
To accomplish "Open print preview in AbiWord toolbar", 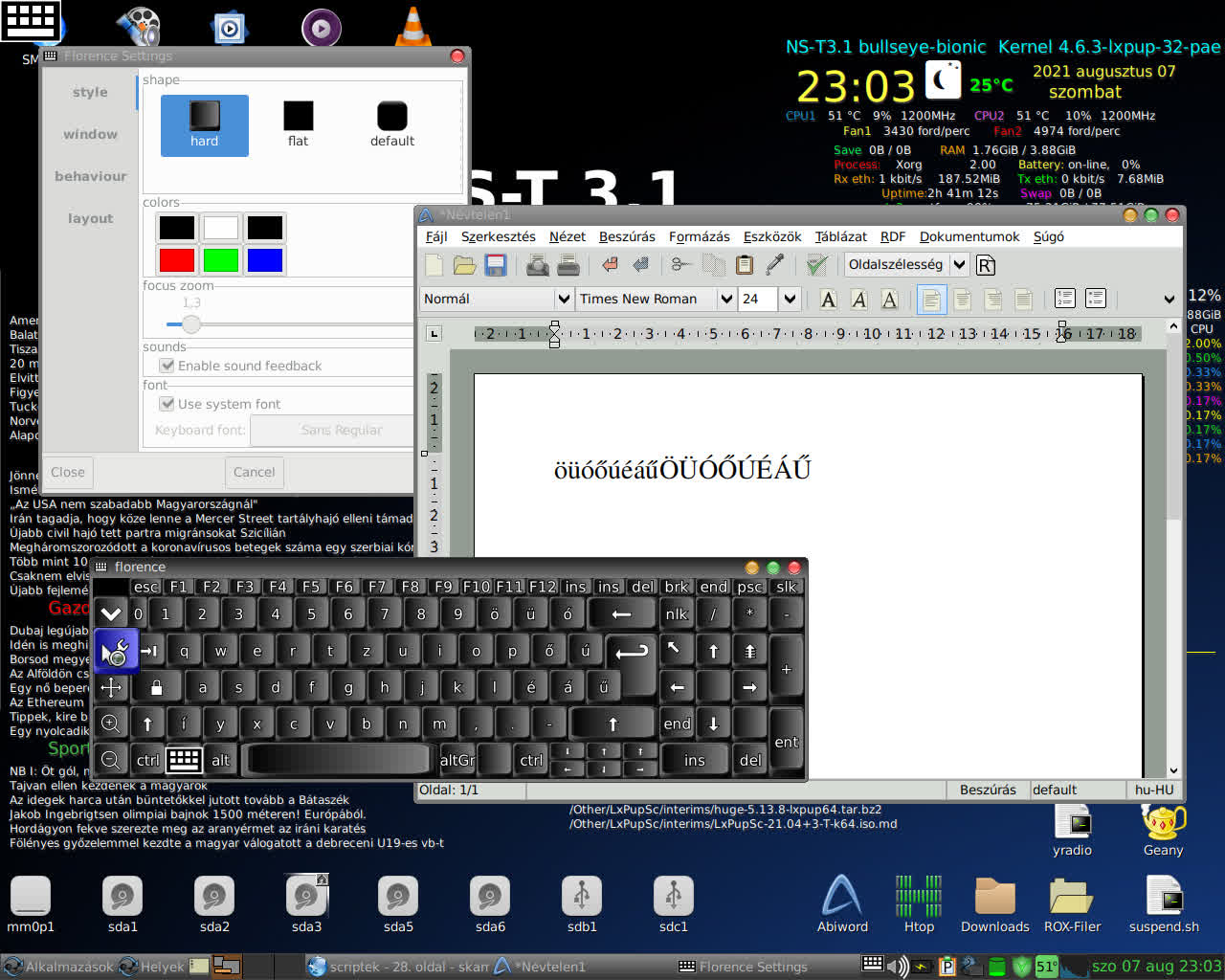I will pos(538,265).
